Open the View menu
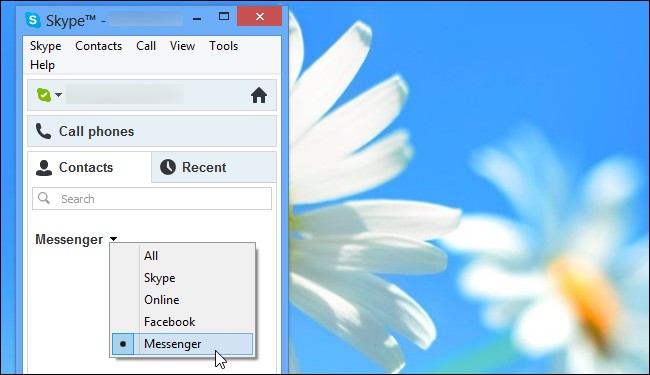Image resolution: width=650 pixels, height=375 pixels. pos(182,46)
